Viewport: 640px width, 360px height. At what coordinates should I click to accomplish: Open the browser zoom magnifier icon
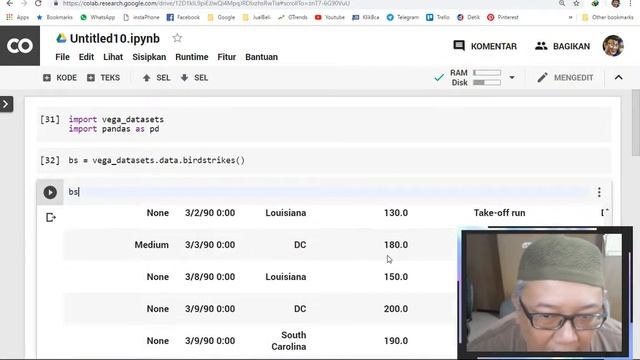[x=562, y=3]
